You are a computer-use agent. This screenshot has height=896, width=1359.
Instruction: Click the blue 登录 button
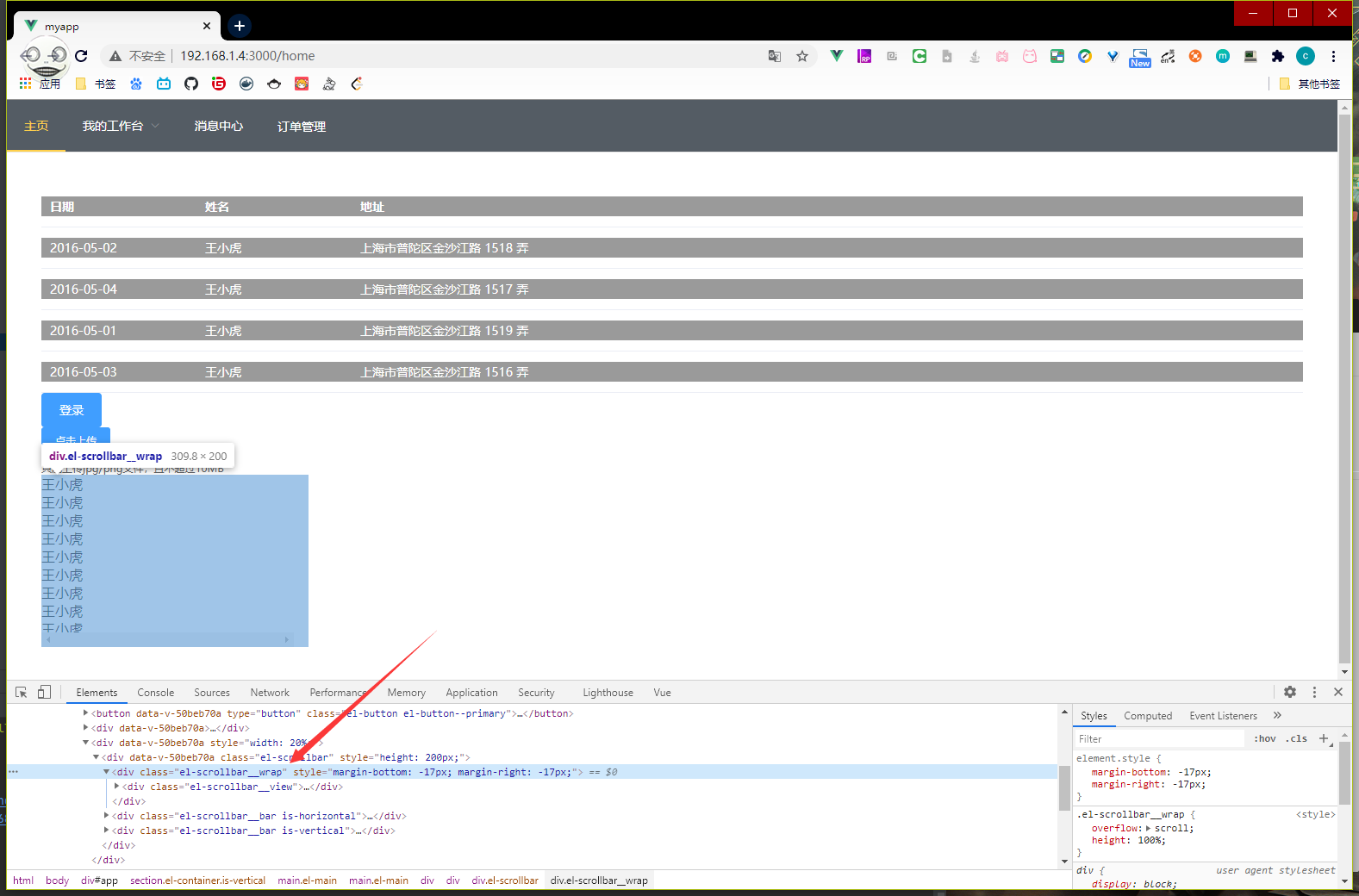(x=72, y=410)
